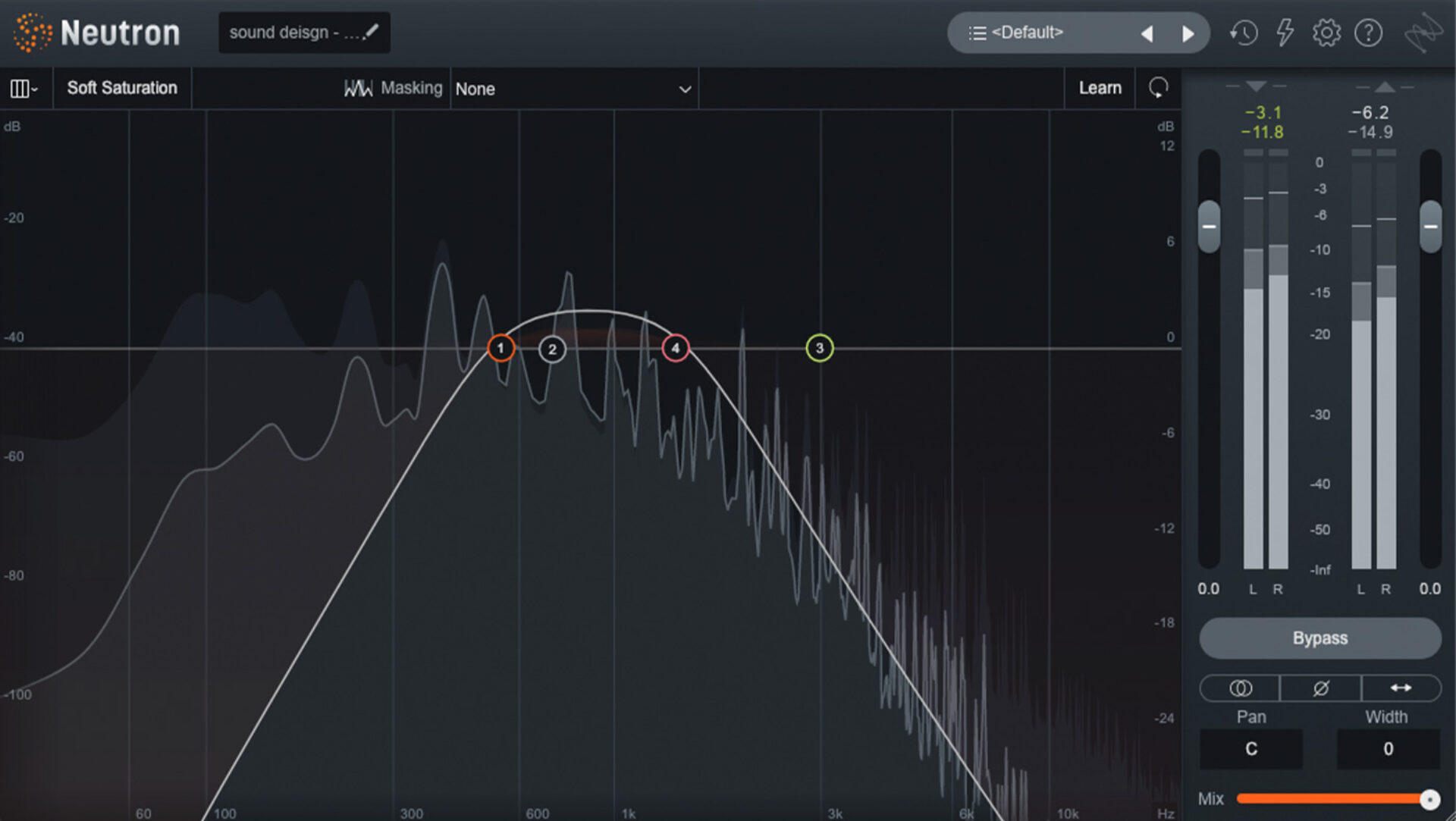
Task: Open Neutron settings via the gear icon
Action: 1326,33
